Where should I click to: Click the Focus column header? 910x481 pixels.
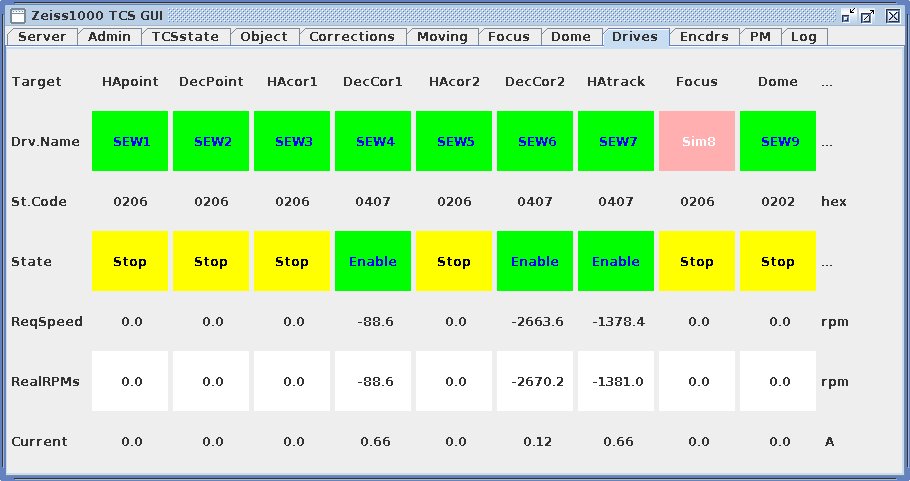pyautogui.click(x=697, y=82)
